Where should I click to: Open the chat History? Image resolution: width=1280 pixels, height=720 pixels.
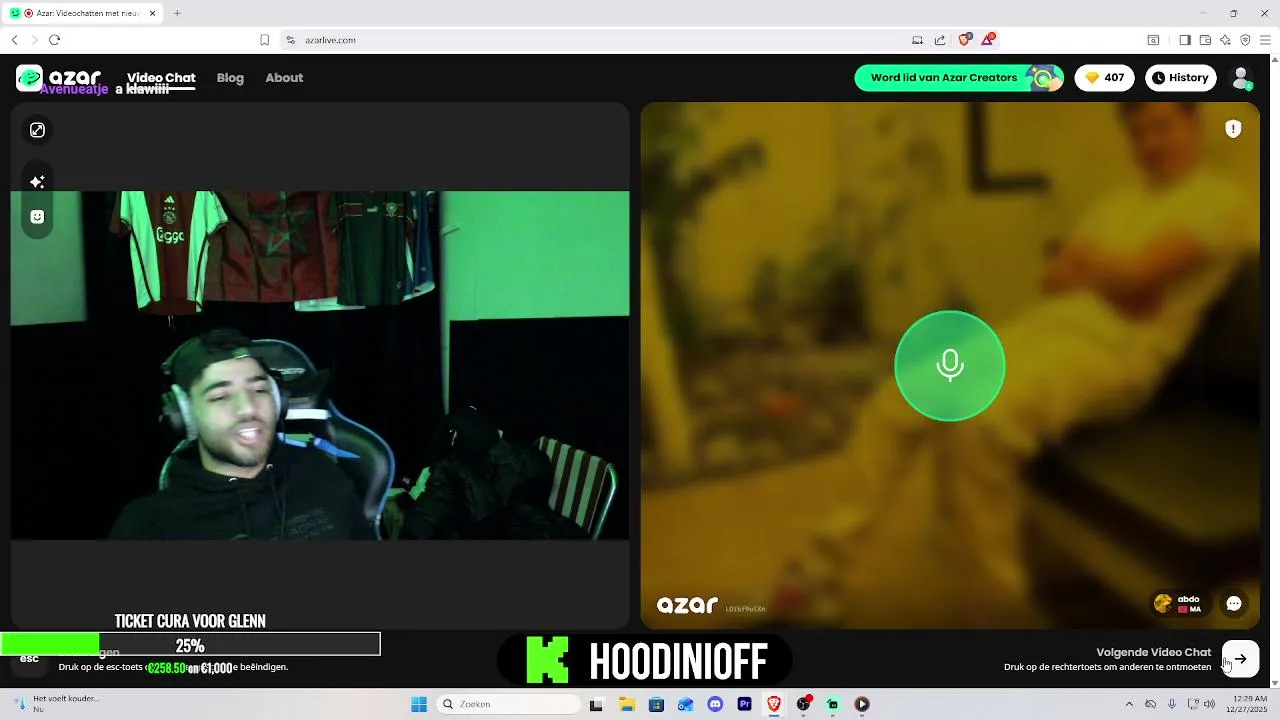pyautogui.click(x=1180, y=77)
